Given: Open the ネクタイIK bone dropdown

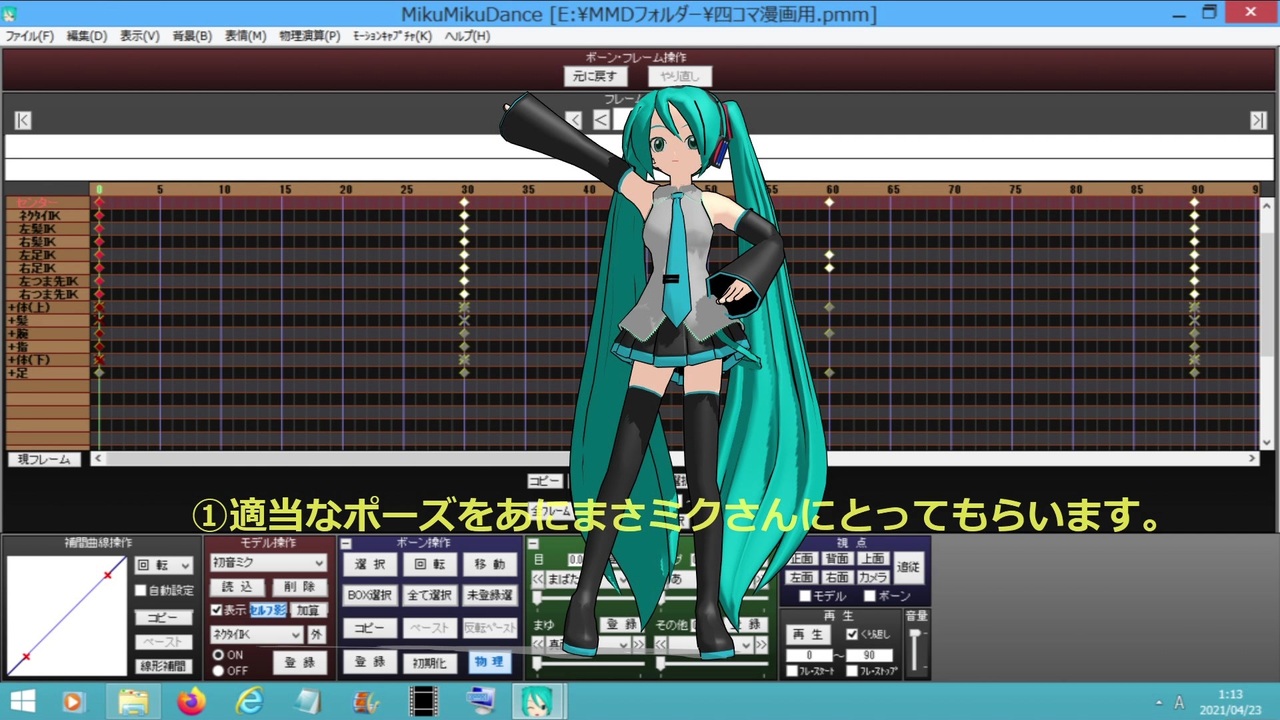Looking at the screenshot, I should (x=256, y=635).
